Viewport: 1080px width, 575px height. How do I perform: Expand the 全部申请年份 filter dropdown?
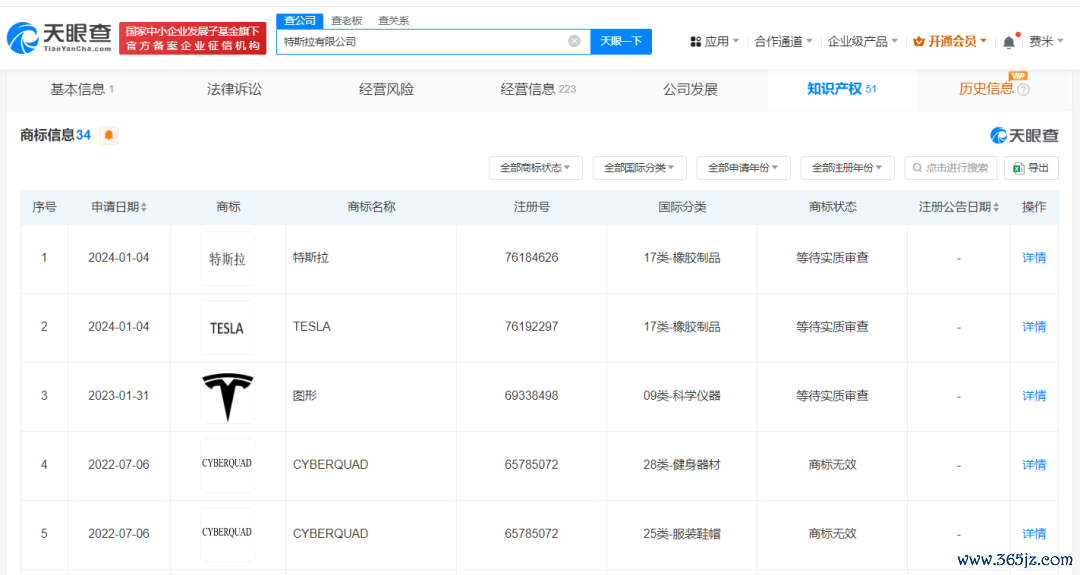(x=743, y=167)
